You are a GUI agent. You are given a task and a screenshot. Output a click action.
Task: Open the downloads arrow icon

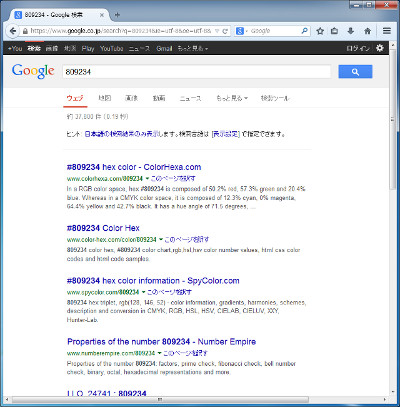(350, 31)
